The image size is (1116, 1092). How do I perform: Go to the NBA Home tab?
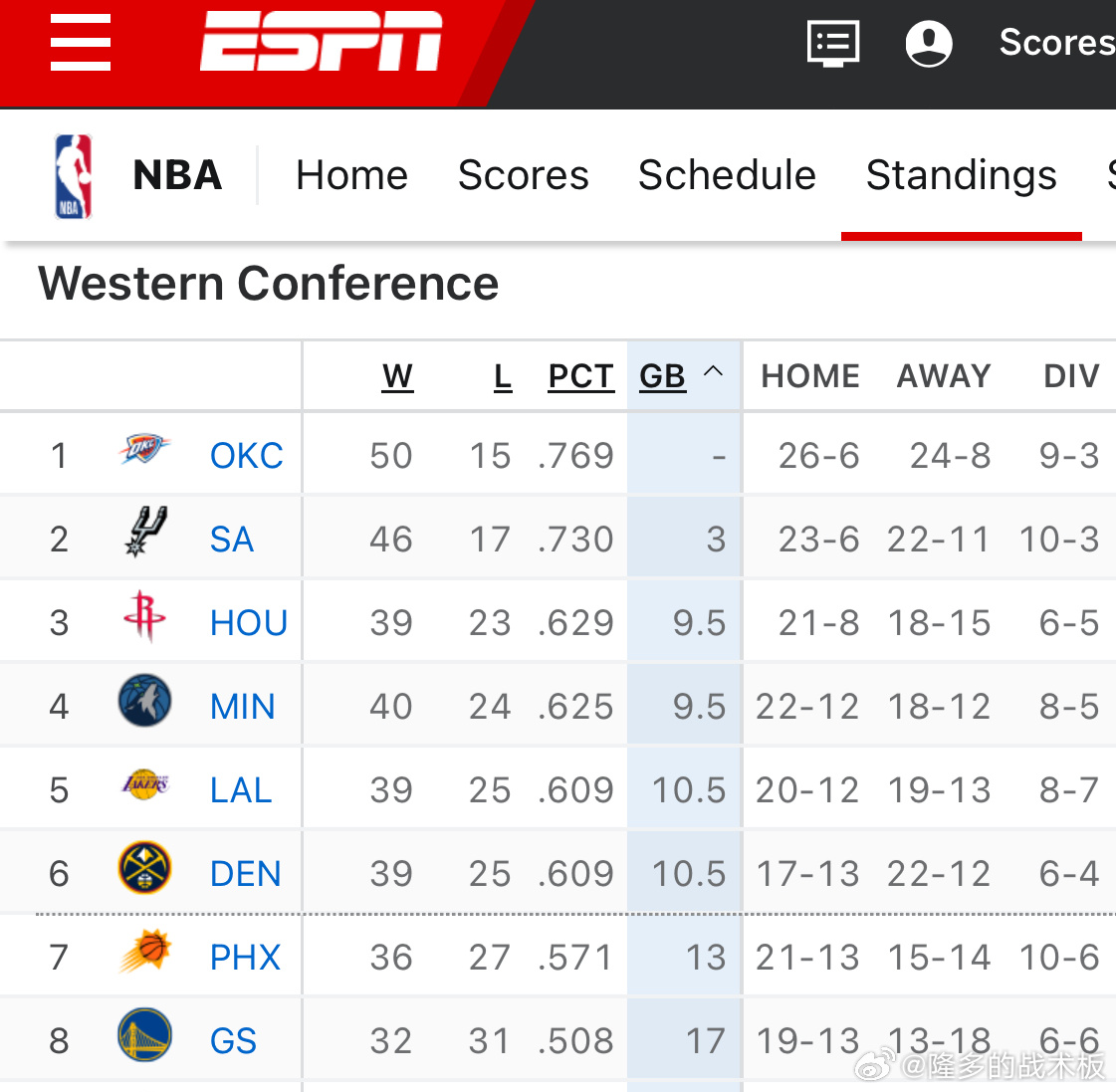point(351,175)
